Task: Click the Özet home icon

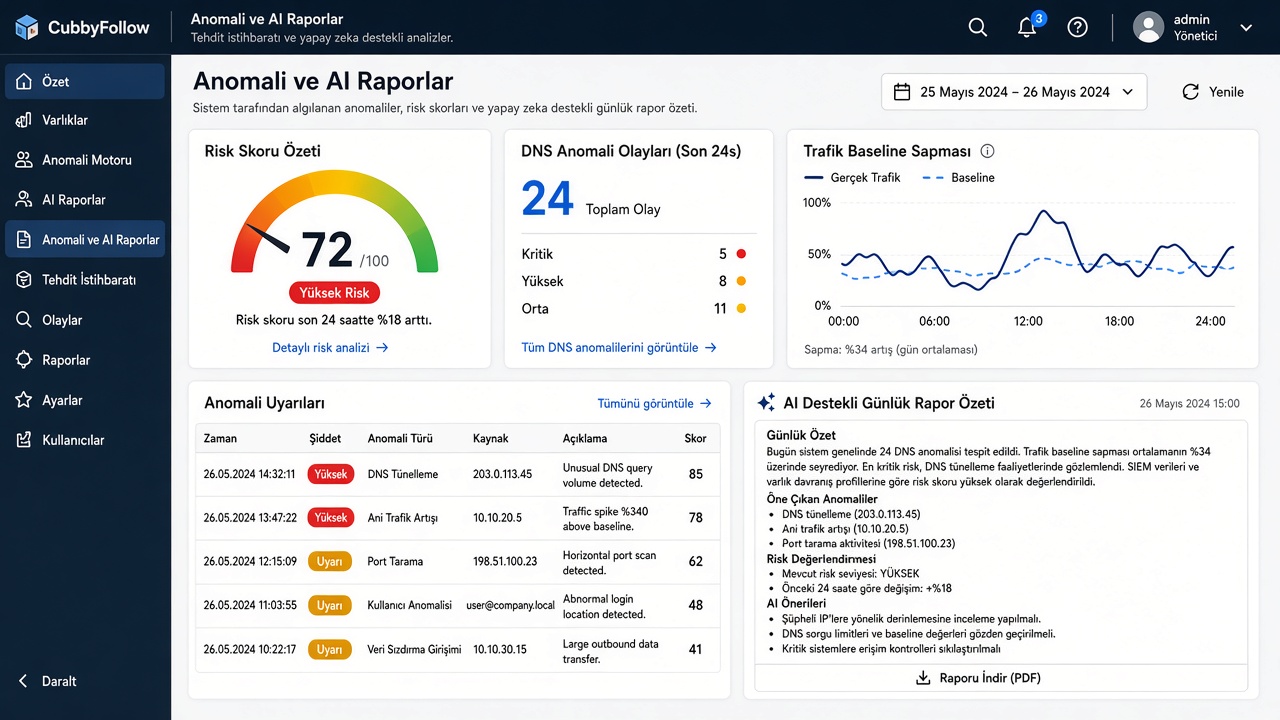Action: [x=24, y=82]
